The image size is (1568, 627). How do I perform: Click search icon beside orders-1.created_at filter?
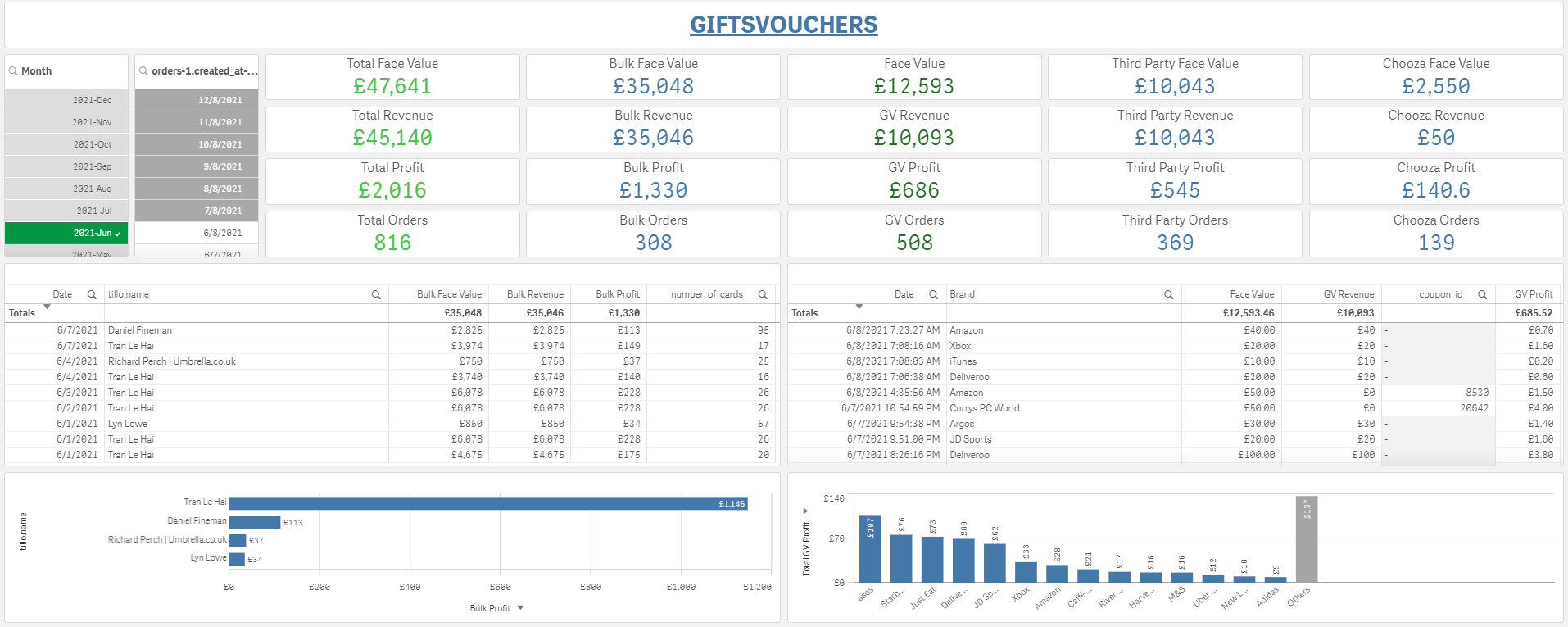tap(143, 71)
